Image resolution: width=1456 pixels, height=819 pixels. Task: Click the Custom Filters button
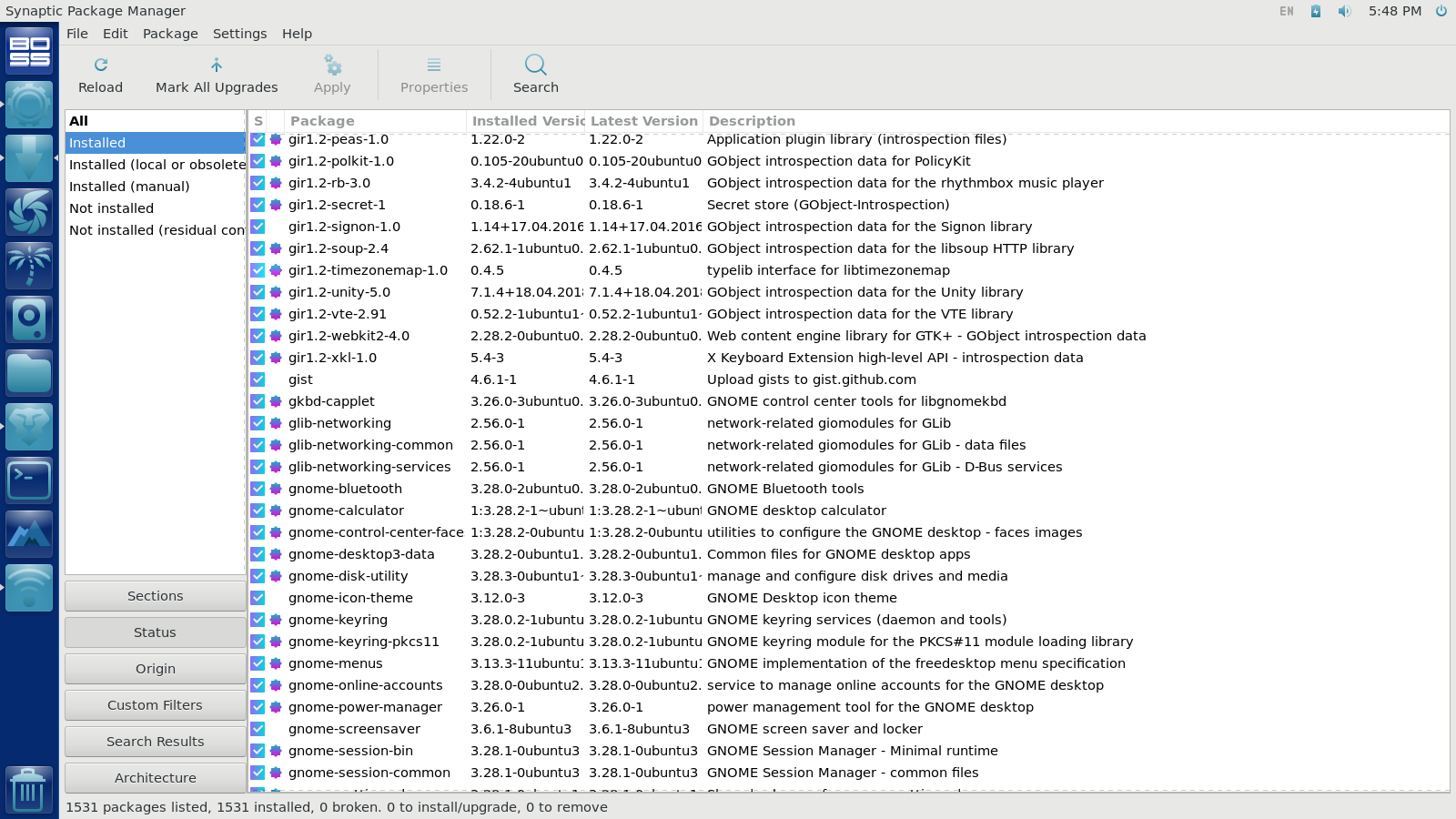155,705
